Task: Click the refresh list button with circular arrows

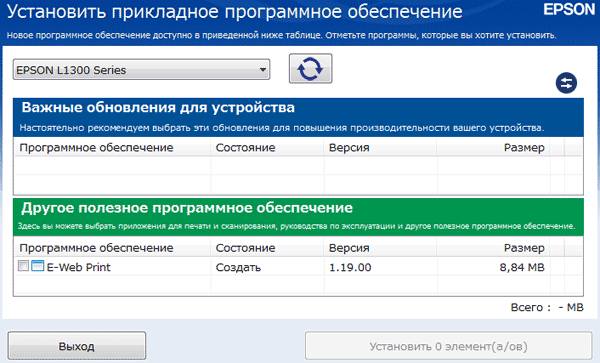Action: 310,68
